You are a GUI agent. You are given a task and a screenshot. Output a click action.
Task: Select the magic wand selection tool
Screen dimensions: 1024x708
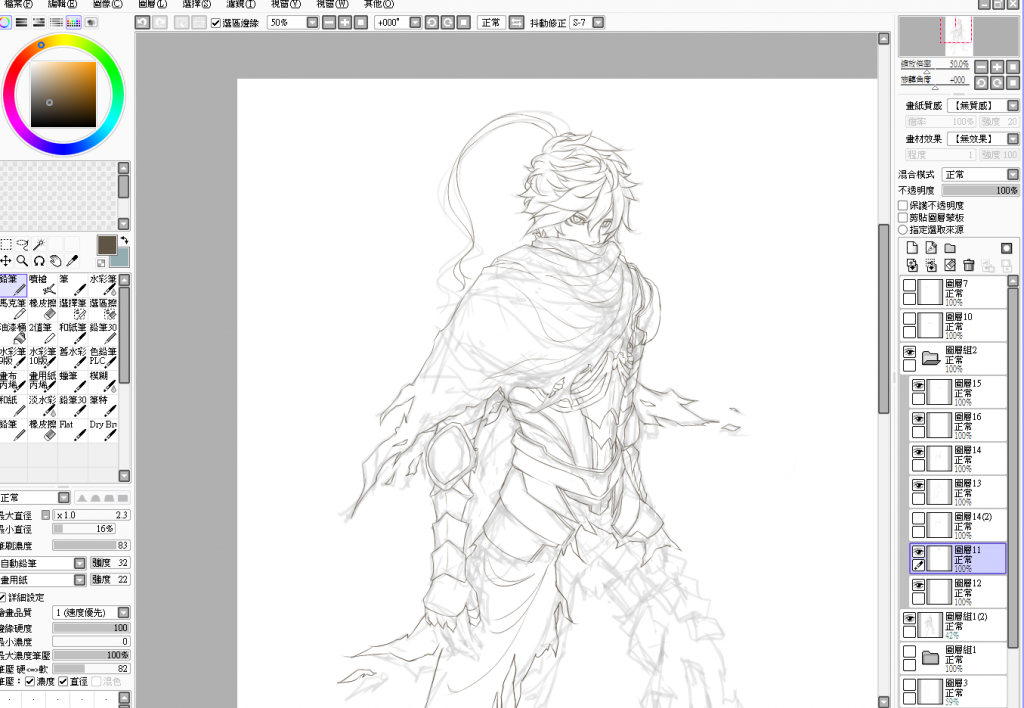coord(40,244)
